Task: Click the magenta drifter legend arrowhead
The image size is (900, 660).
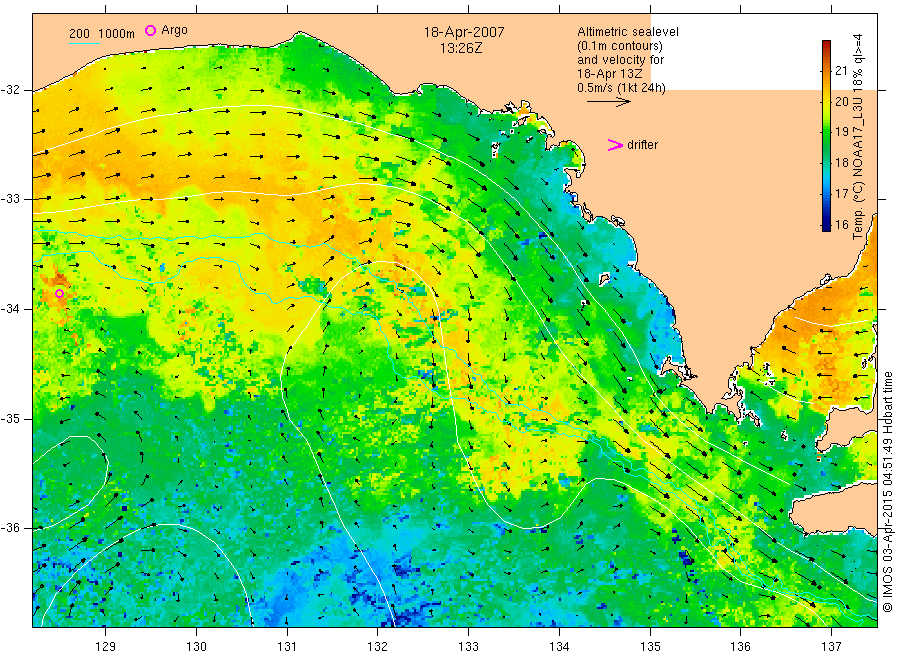Action: click(615, 145)
